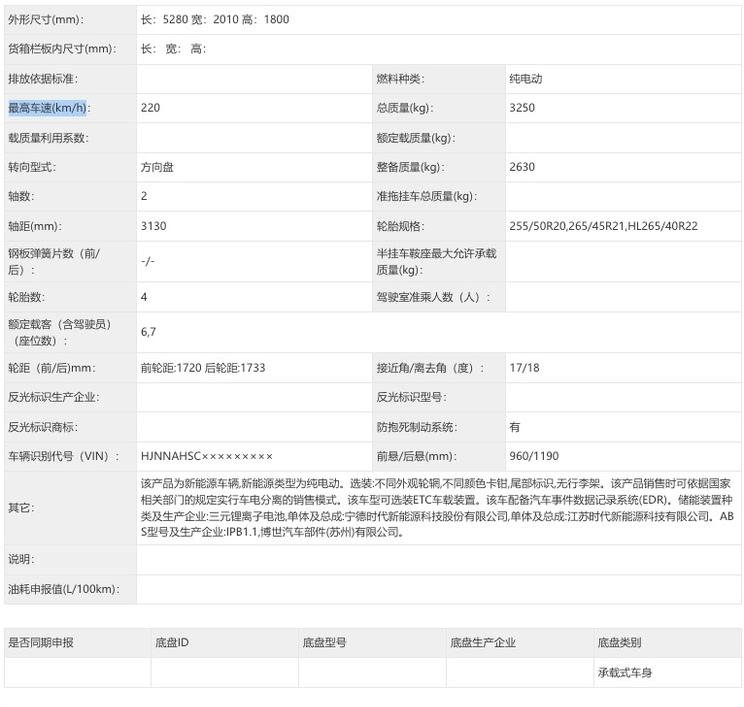Click the seating capacity value 6,7
The height and width of the screenshot is (707, 744).
(148, 332)
